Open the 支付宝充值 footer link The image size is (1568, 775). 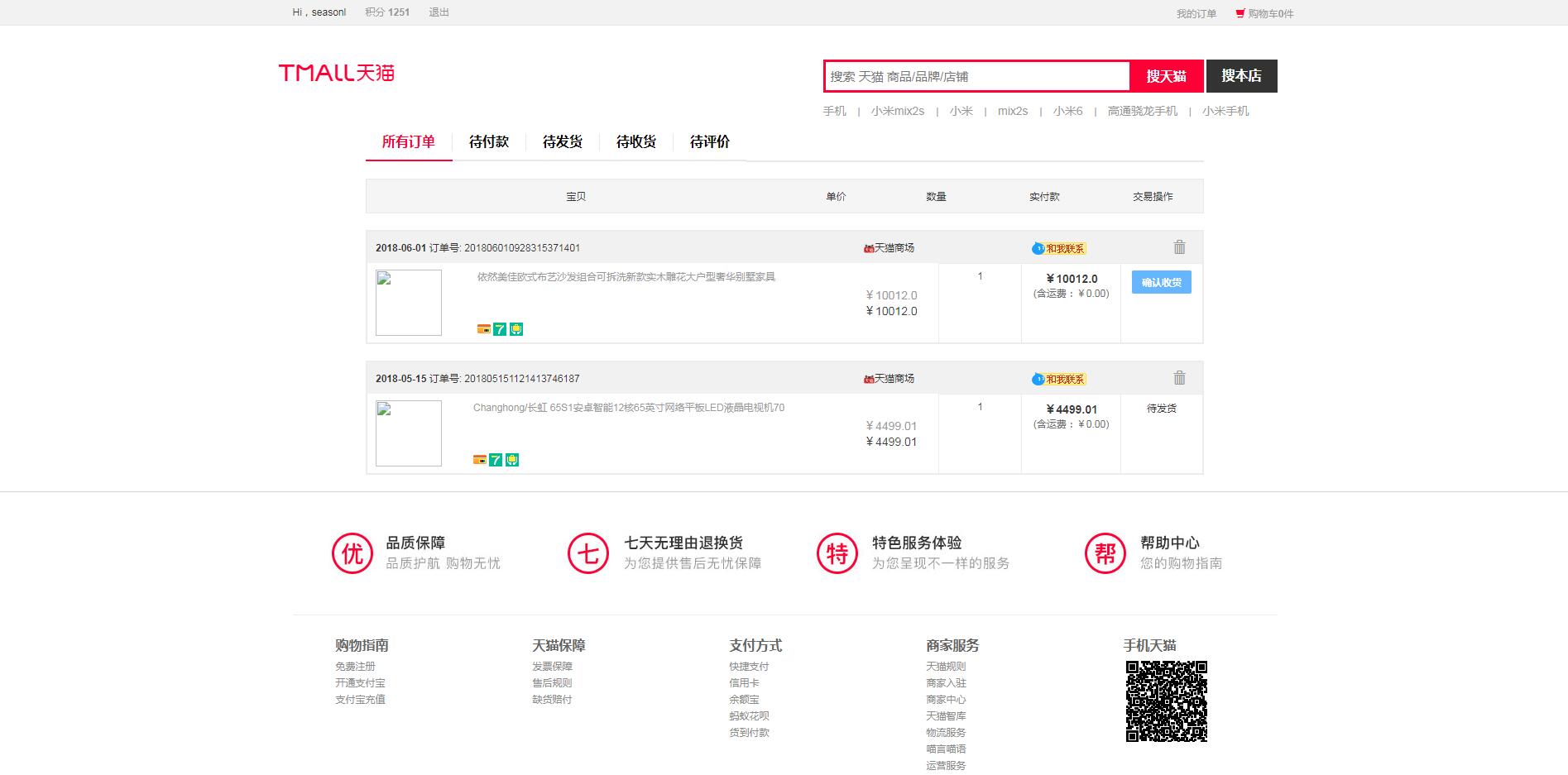360,700
